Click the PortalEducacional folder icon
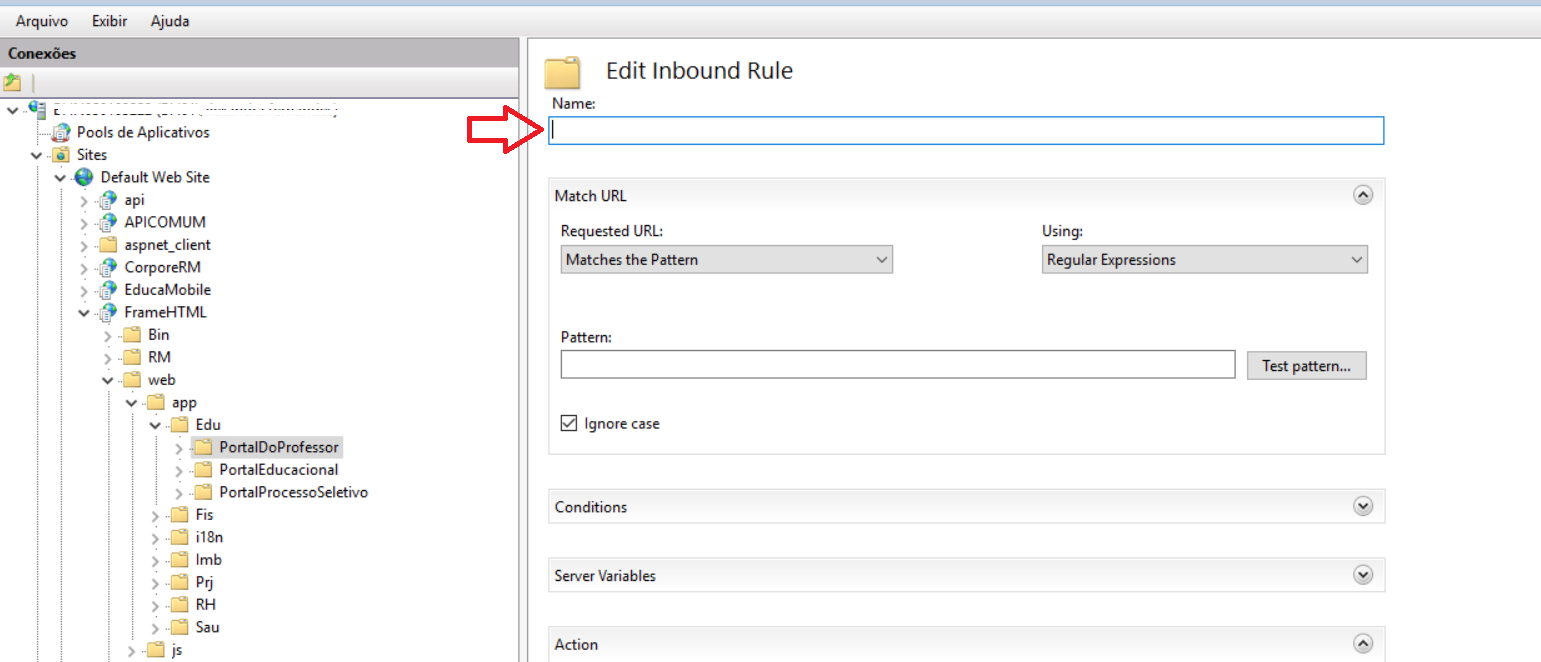The height and width of the screenshot is (662, 1541). pos(203,470)
